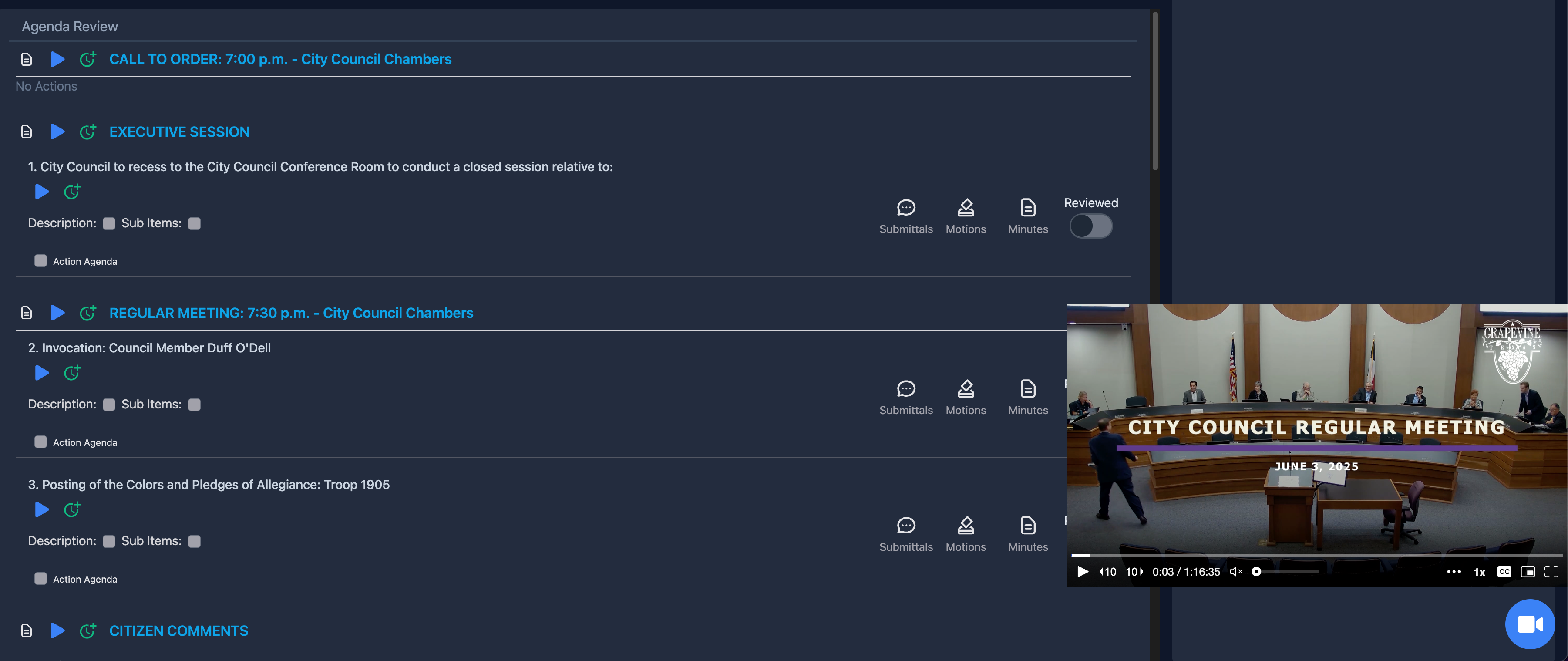Open document icon beside REGULAR MEETING heading
Viewport: 1568px width, 661px height.
click(26, 313)
